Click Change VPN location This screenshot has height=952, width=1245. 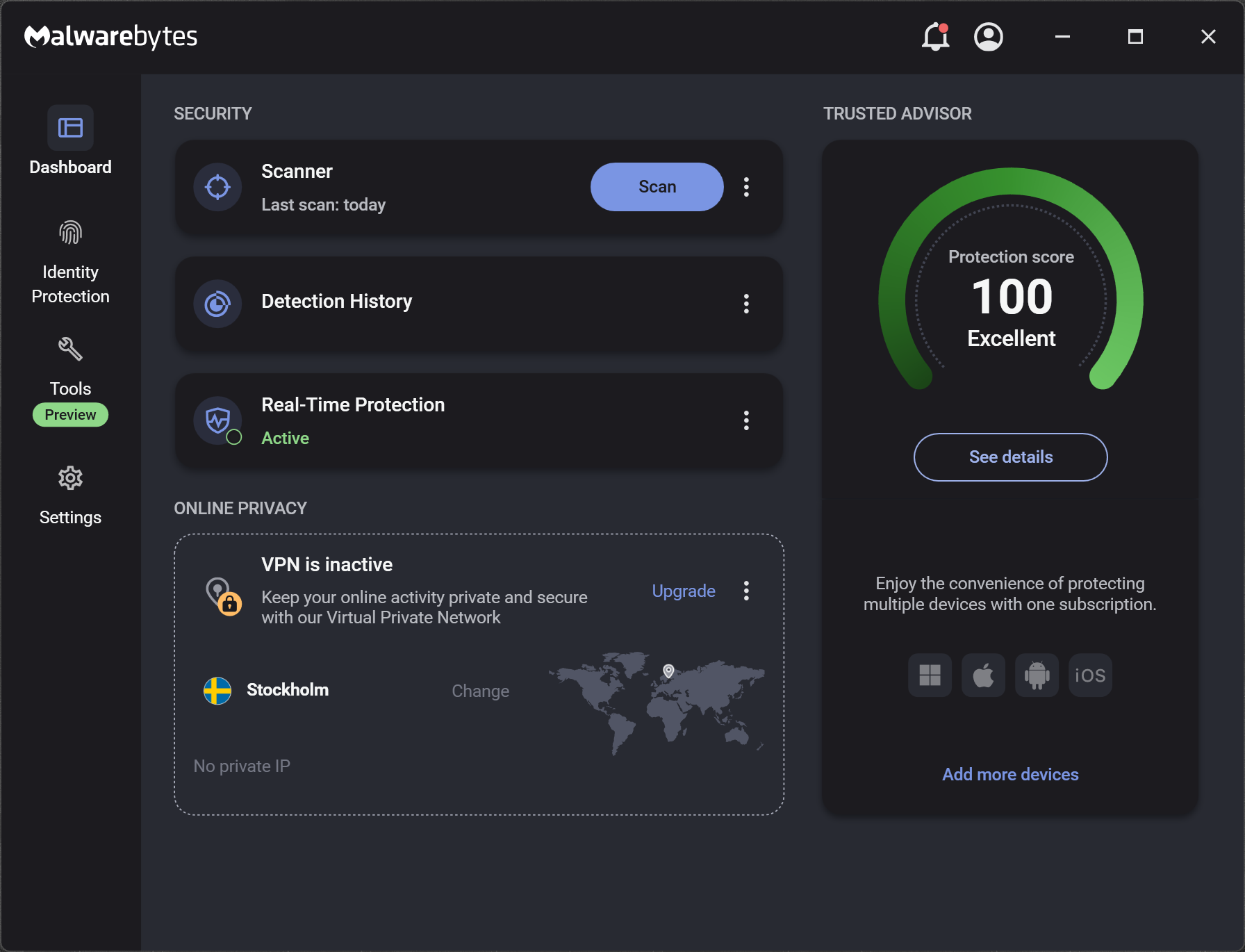[x=481, y=691]
